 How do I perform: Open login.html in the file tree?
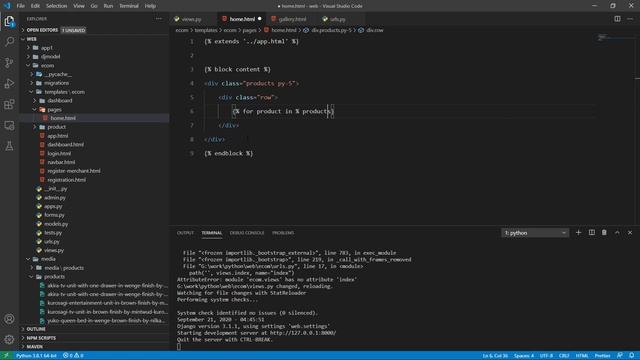pos(95,153)
